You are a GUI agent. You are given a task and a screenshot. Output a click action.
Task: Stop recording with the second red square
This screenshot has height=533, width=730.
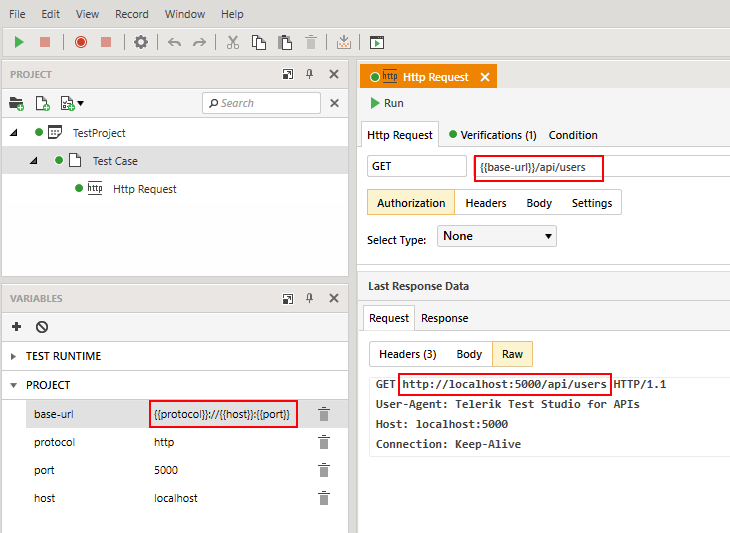106,42
